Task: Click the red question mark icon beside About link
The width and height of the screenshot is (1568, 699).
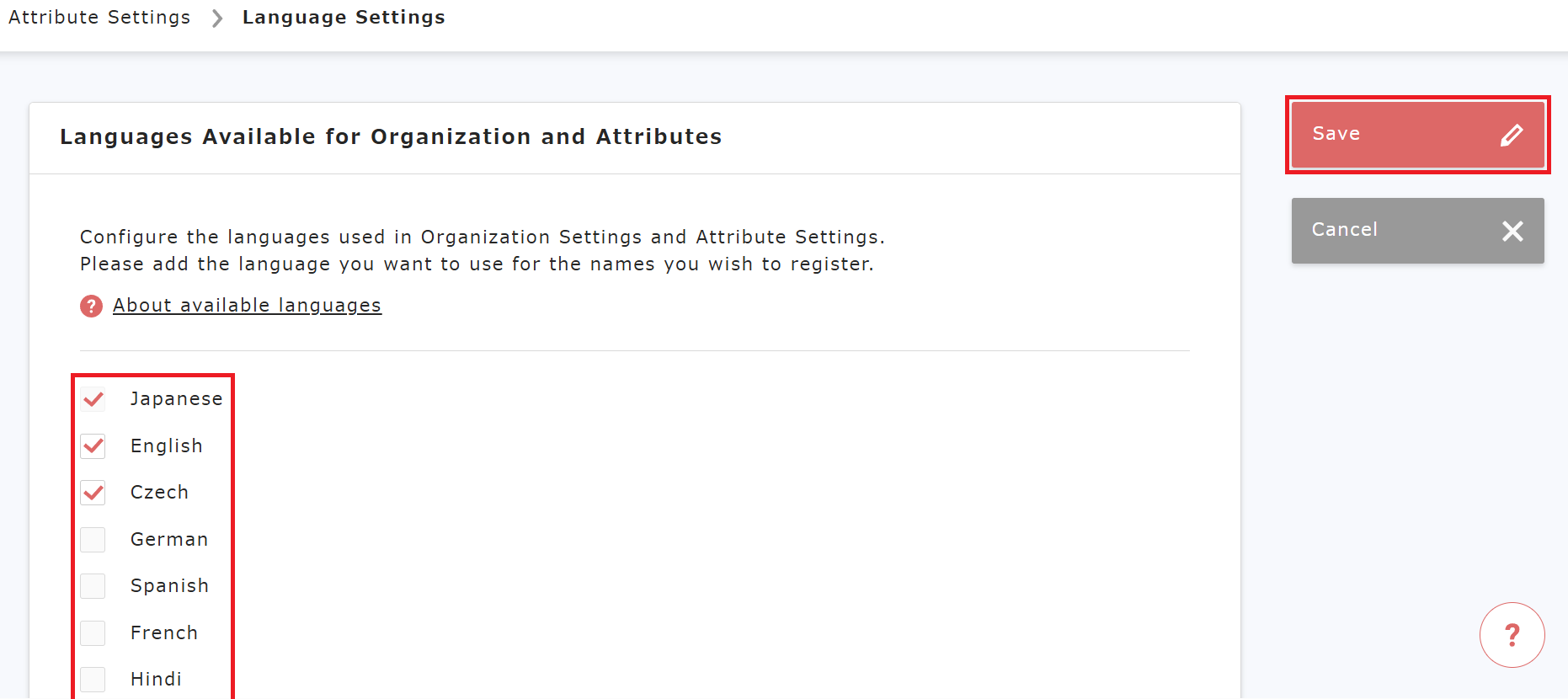Action: 91,306
